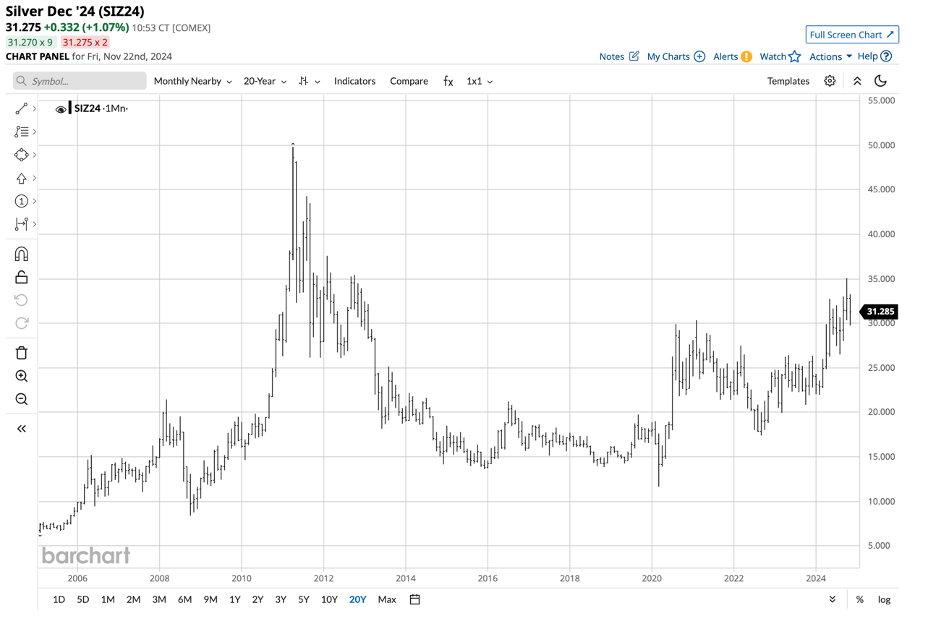Open the Monthly Nearby dropdown
Screen dimensions: 936x630
pyautogui.click(x=193, y=81)
